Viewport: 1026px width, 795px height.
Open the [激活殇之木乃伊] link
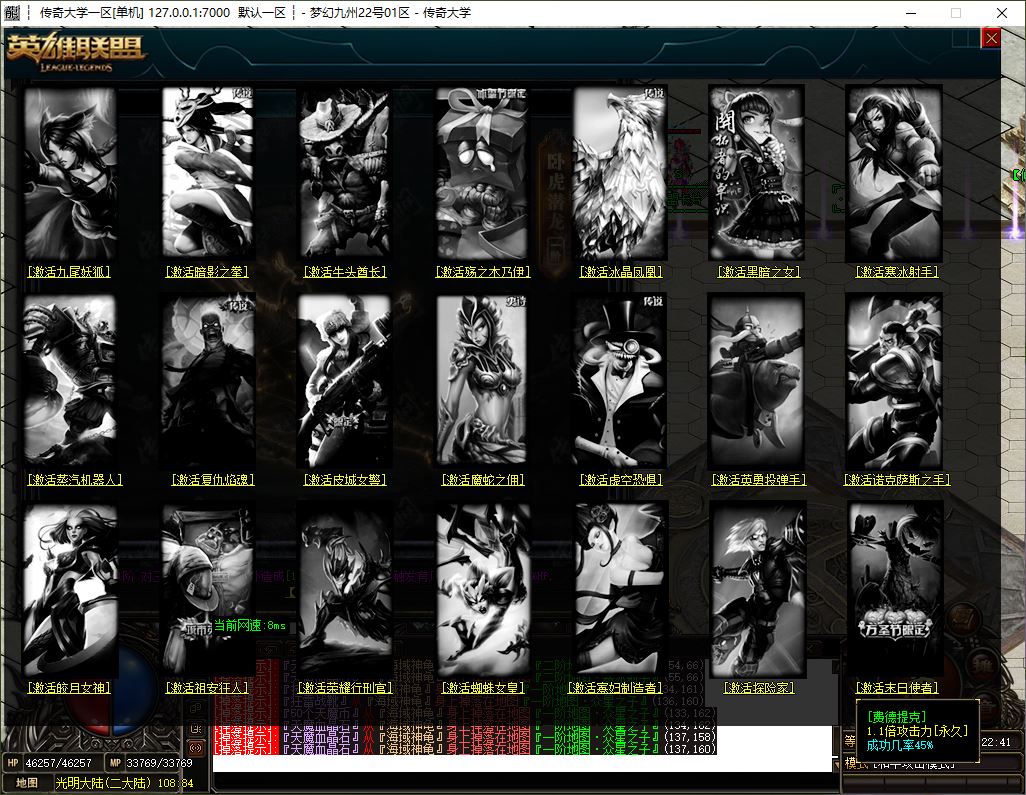point(483,272)
